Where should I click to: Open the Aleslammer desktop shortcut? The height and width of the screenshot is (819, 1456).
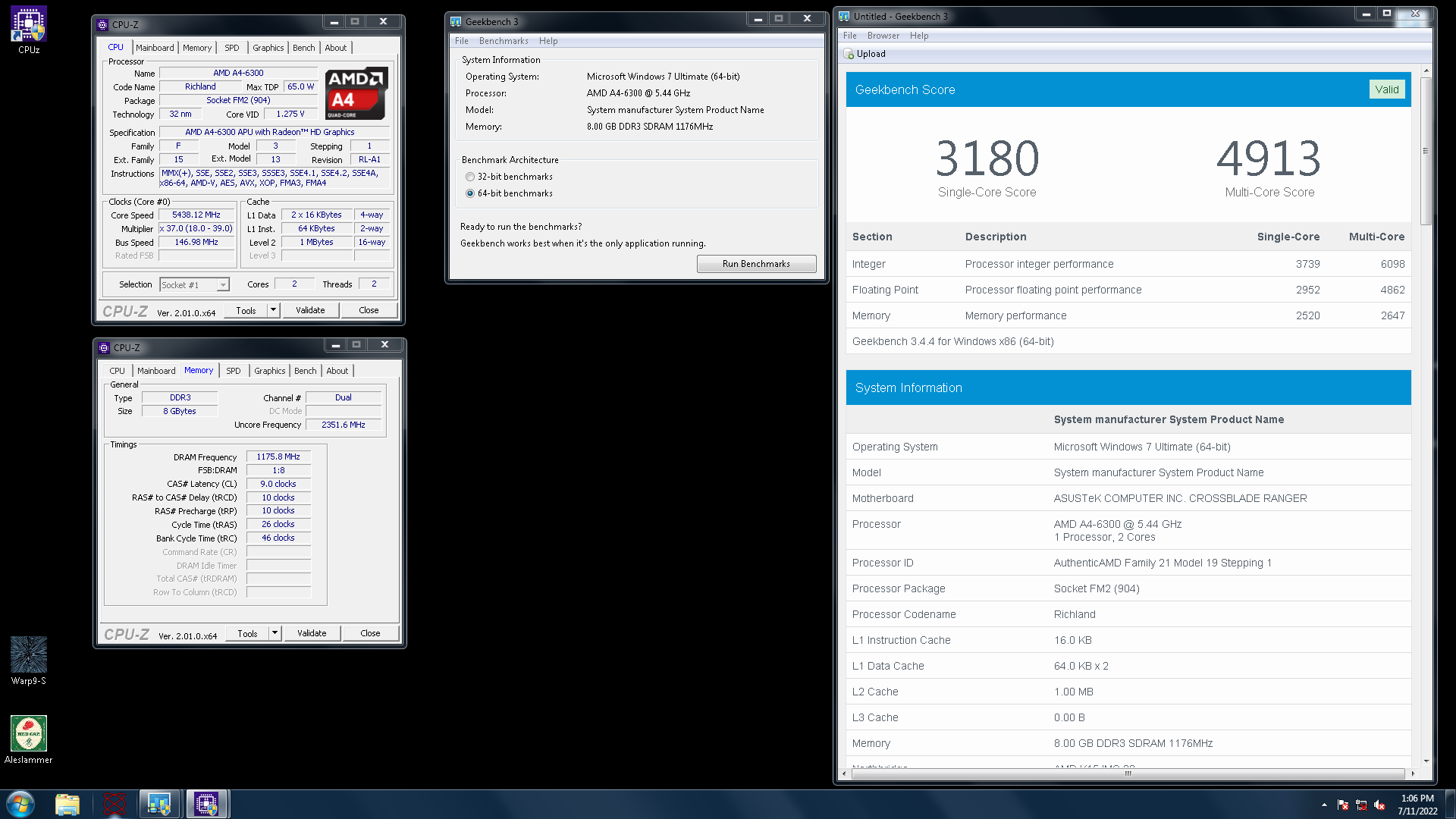coord(29,739)
